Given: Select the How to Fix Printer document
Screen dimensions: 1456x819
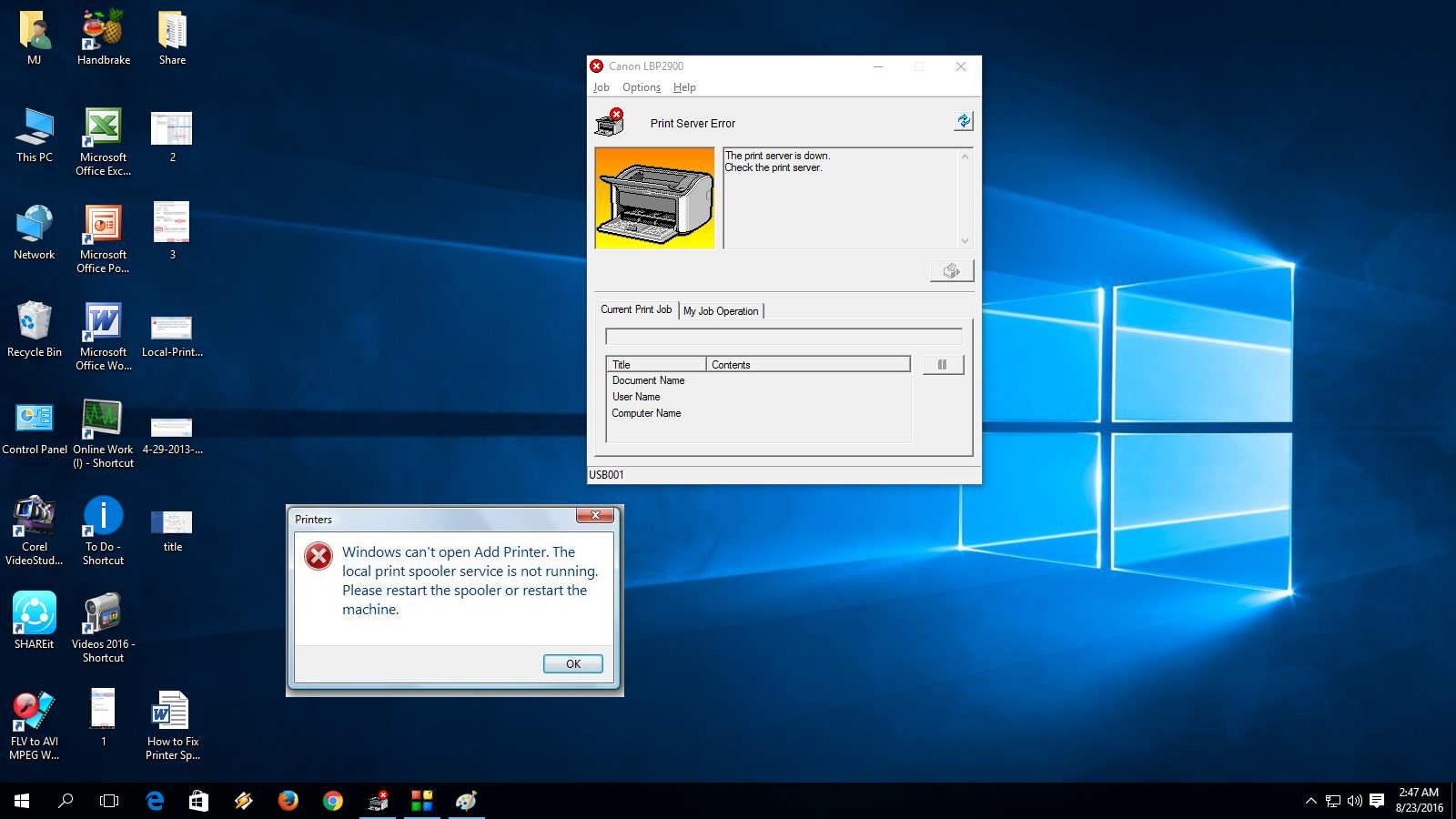Looking at the screenshot, I should click(172, 726).
